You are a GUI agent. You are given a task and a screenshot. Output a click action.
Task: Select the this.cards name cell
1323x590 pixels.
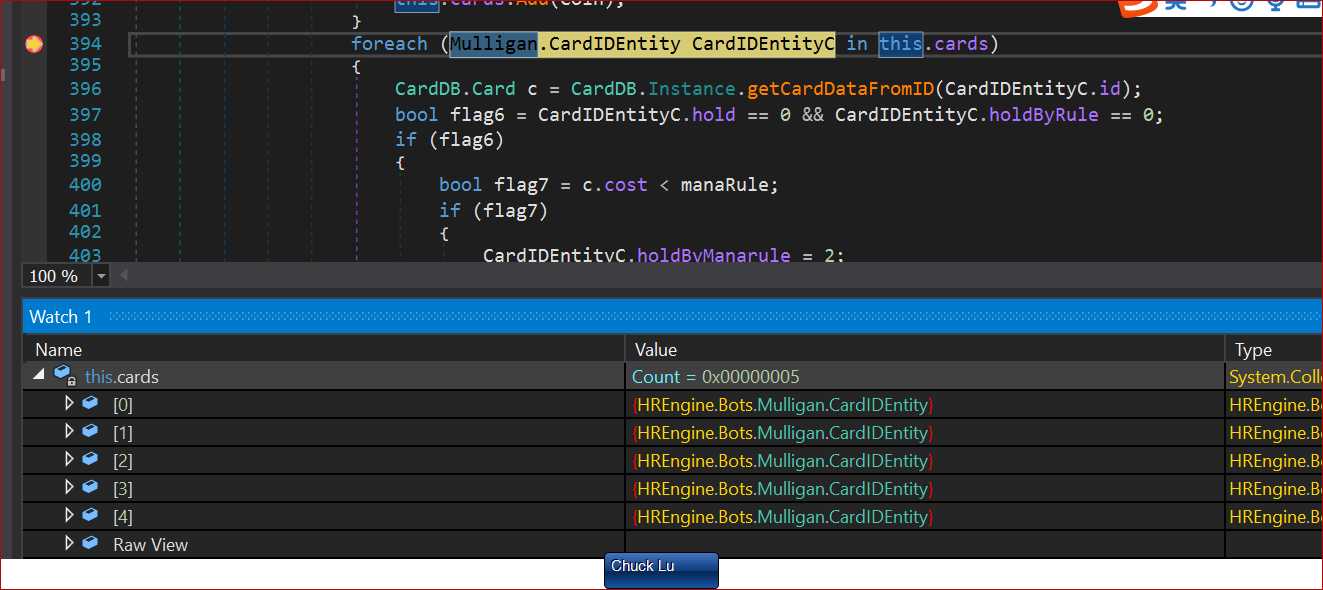pyautogui.click(x=121, y=377)
